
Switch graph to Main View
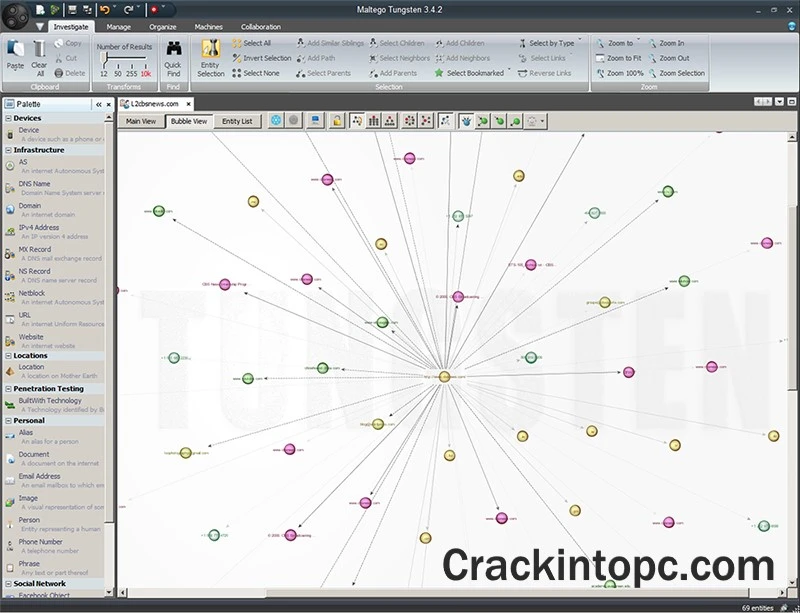[141, 121]
